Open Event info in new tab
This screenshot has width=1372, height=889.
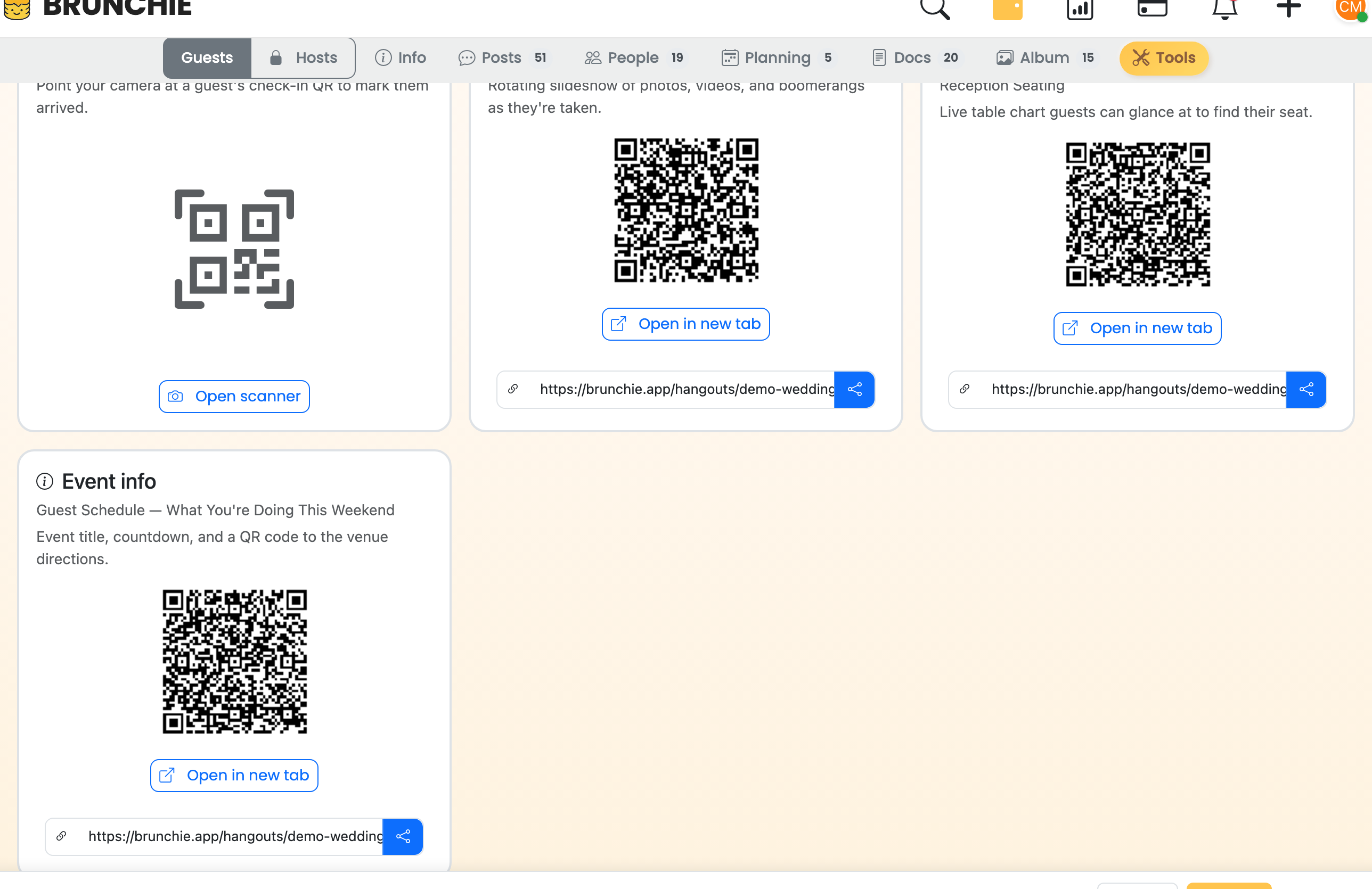pos(234,775)
